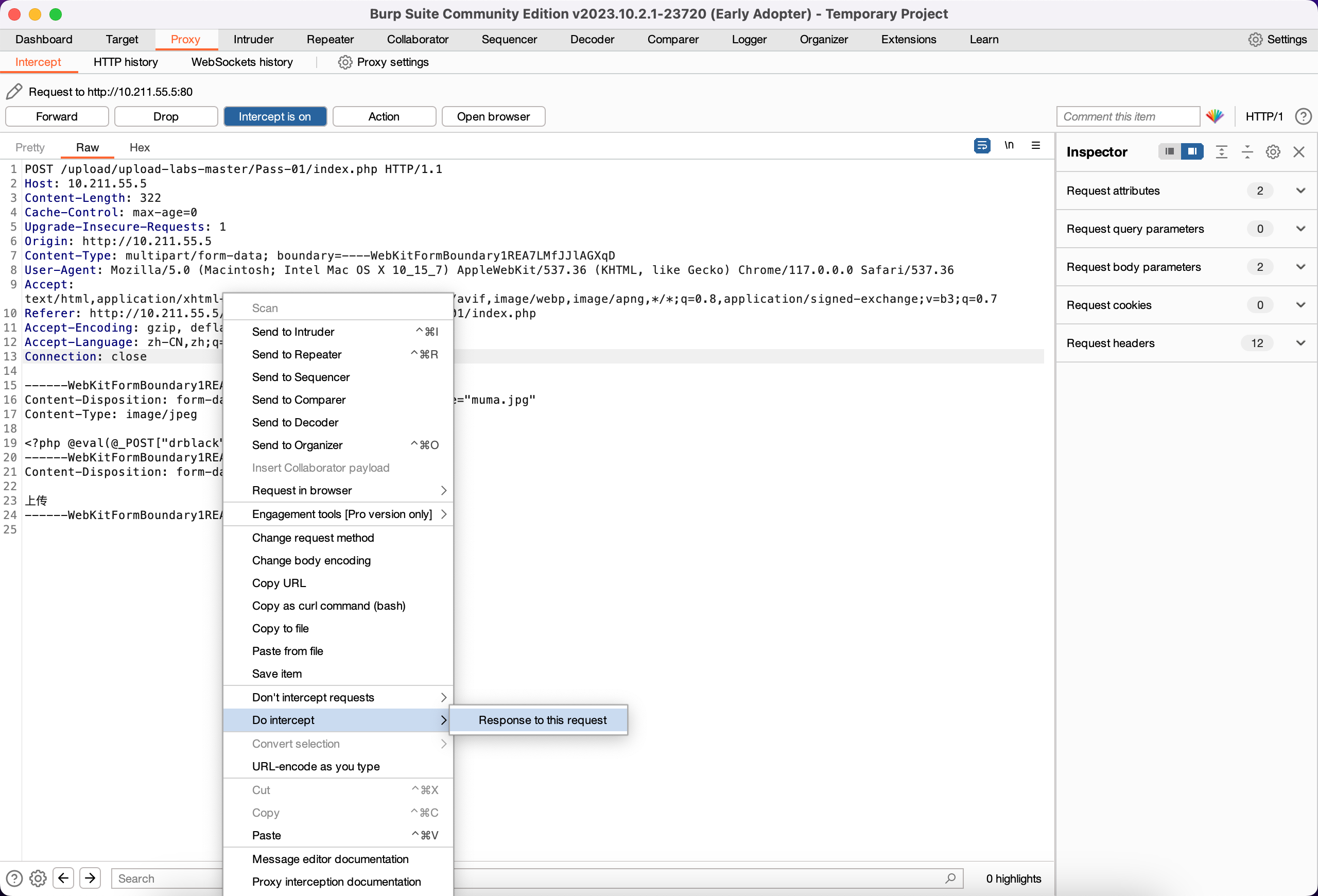
Task: Open the search settings gear at bottom left
Action: [38, 878]
